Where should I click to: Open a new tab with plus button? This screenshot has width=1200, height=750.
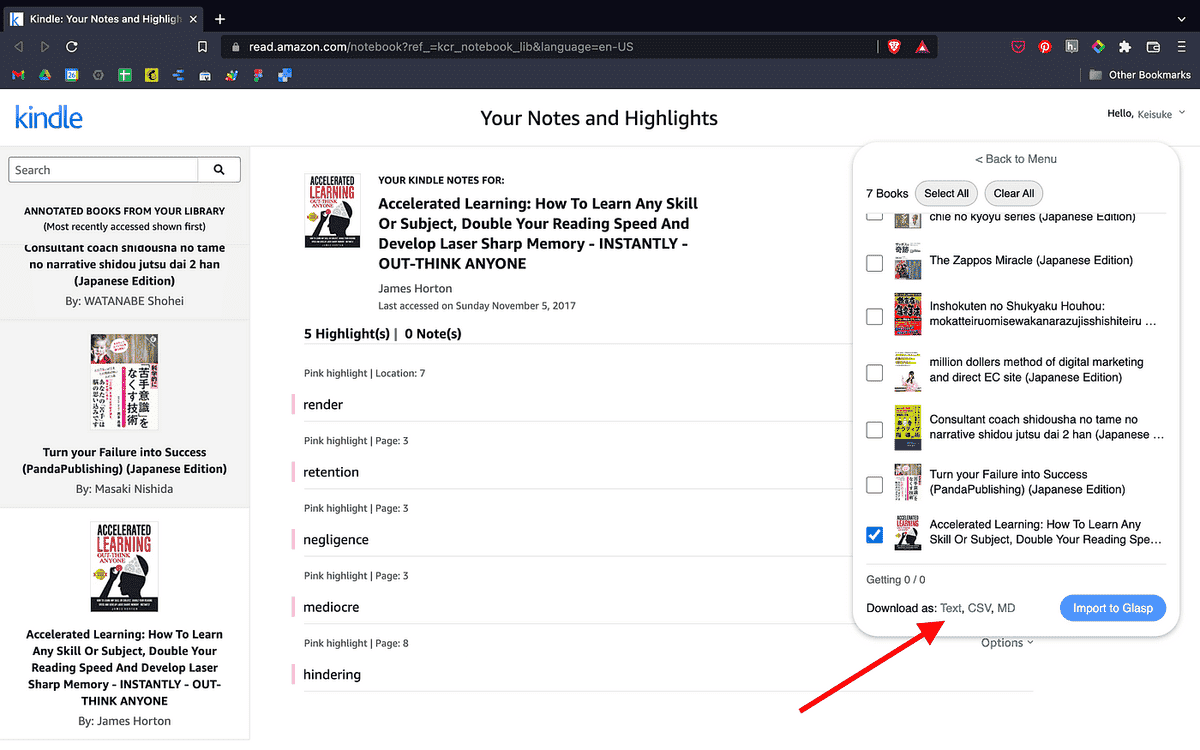tap(220, 19)
